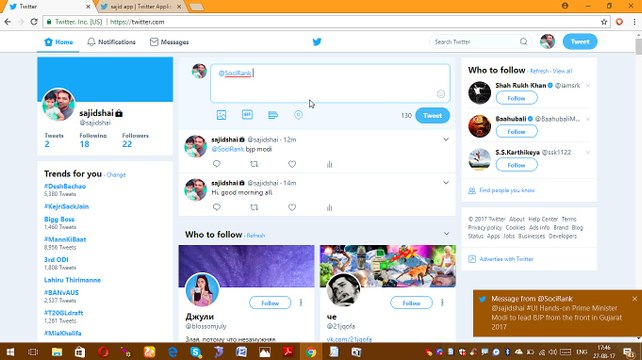Add a poll to the tweet

273,115
